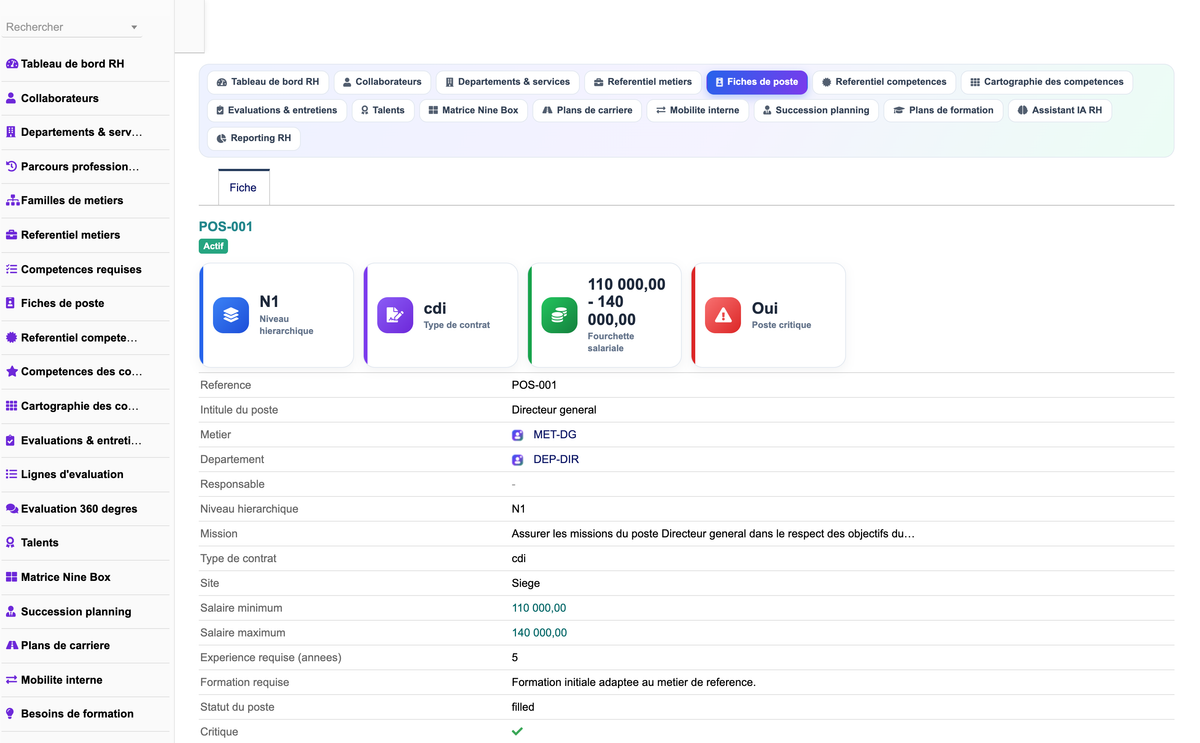Click the Tableau de bord RH sidebar icon

click(x=12, y=64)
